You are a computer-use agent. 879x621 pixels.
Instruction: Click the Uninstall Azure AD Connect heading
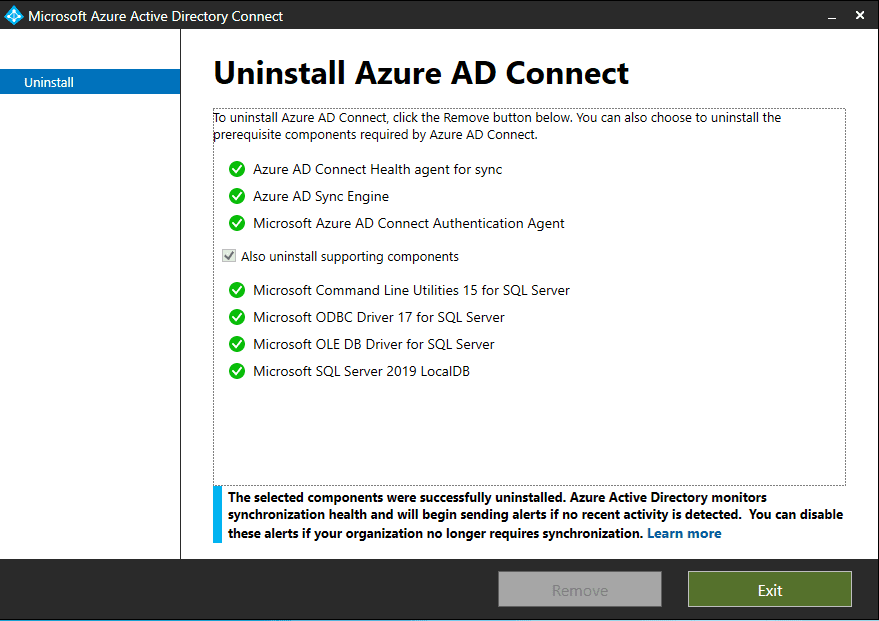[x=421, y=73]
